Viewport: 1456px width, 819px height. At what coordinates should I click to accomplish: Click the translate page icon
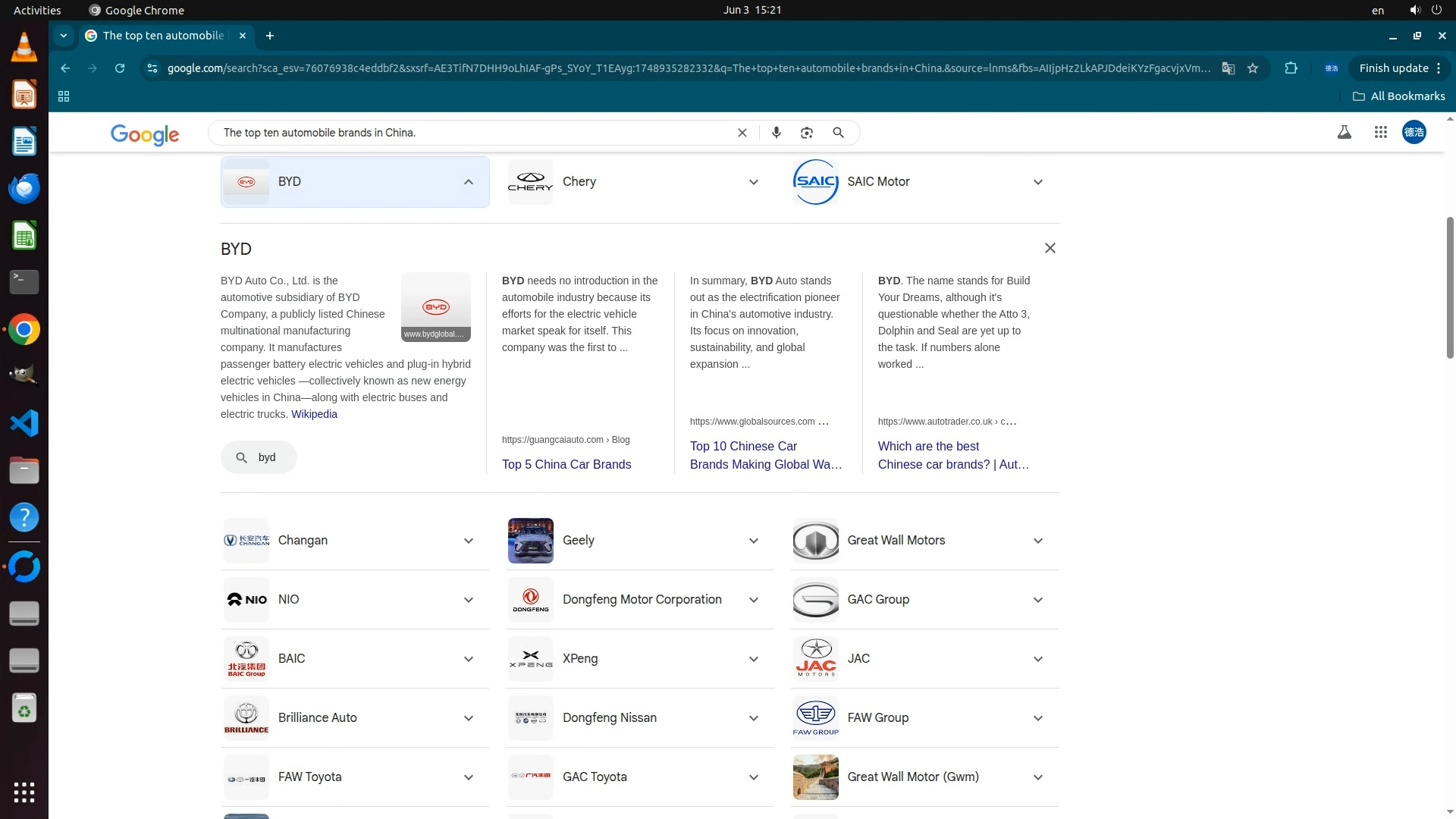coord(1228,68)
